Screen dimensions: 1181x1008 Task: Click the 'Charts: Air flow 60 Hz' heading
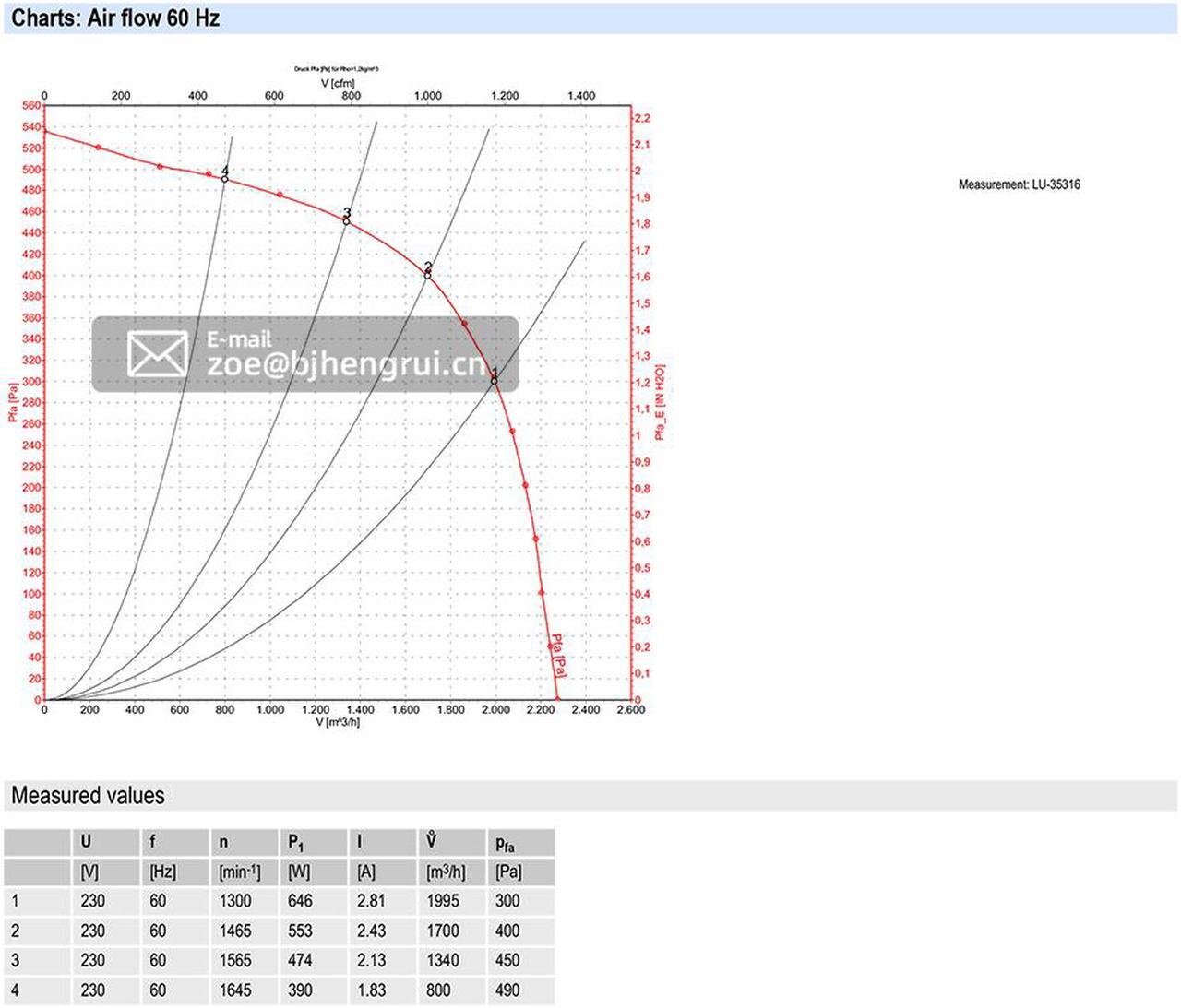115,18
